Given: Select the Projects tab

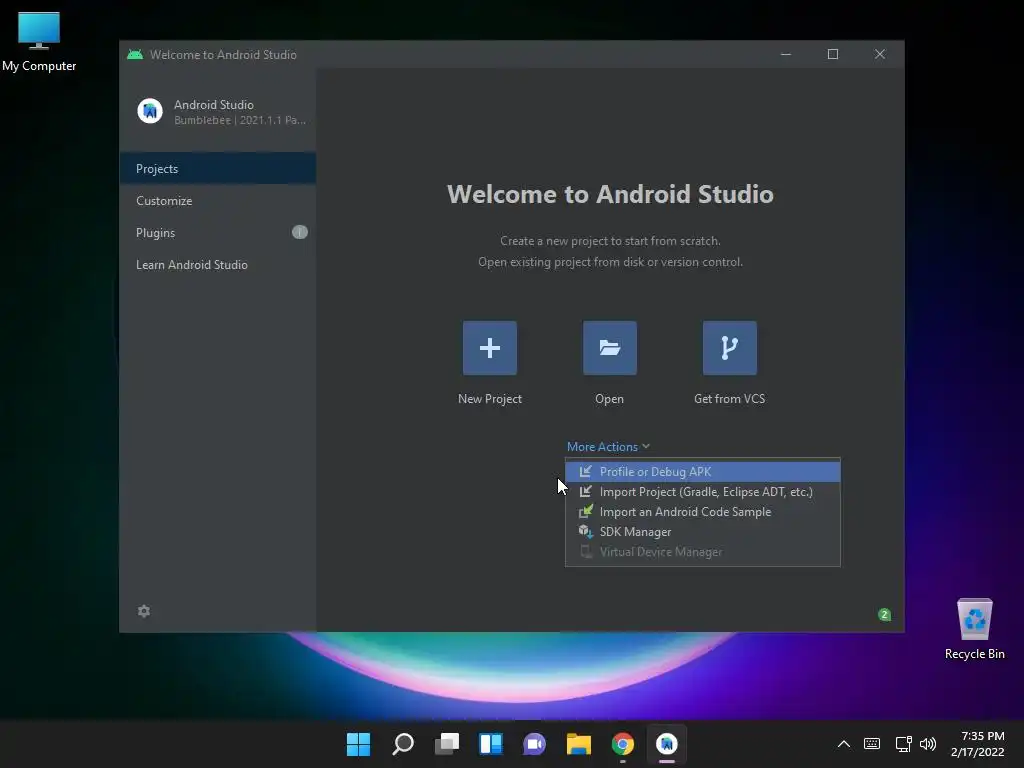Looking at the screenshot, I should click(x=217, y=168).
